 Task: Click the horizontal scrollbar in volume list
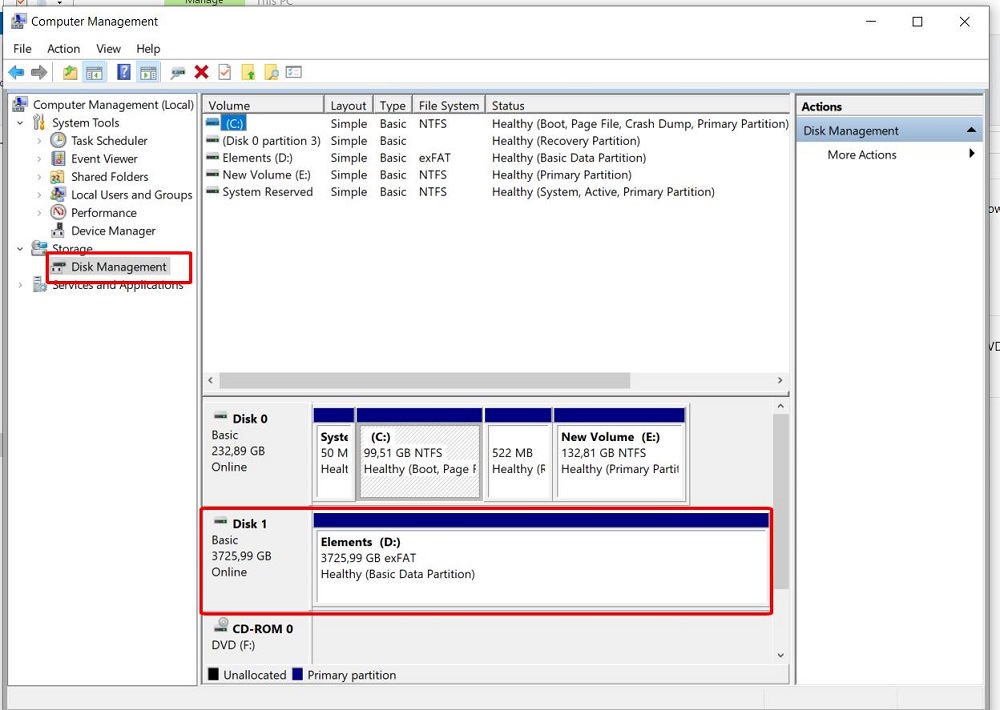[x=424, y=381]
